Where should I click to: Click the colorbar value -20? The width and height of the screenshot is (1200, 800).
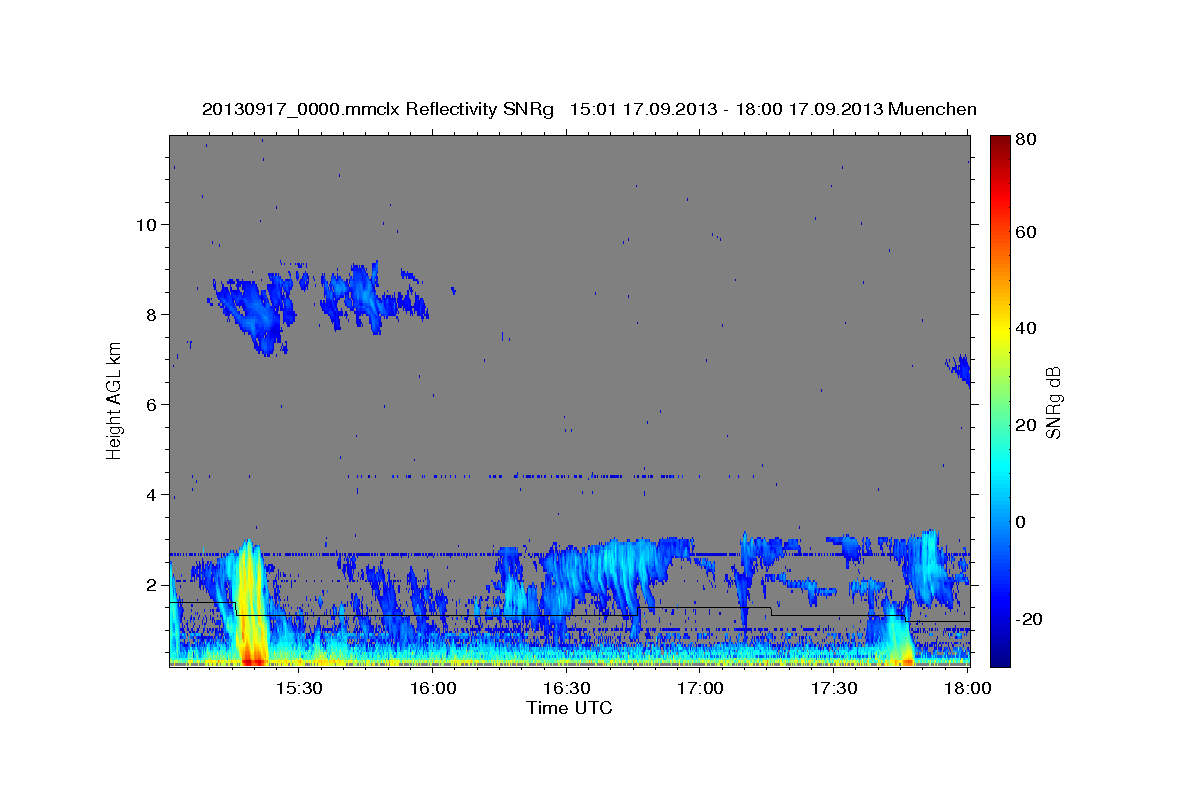pyautogui.click(x=1029, y=619)
